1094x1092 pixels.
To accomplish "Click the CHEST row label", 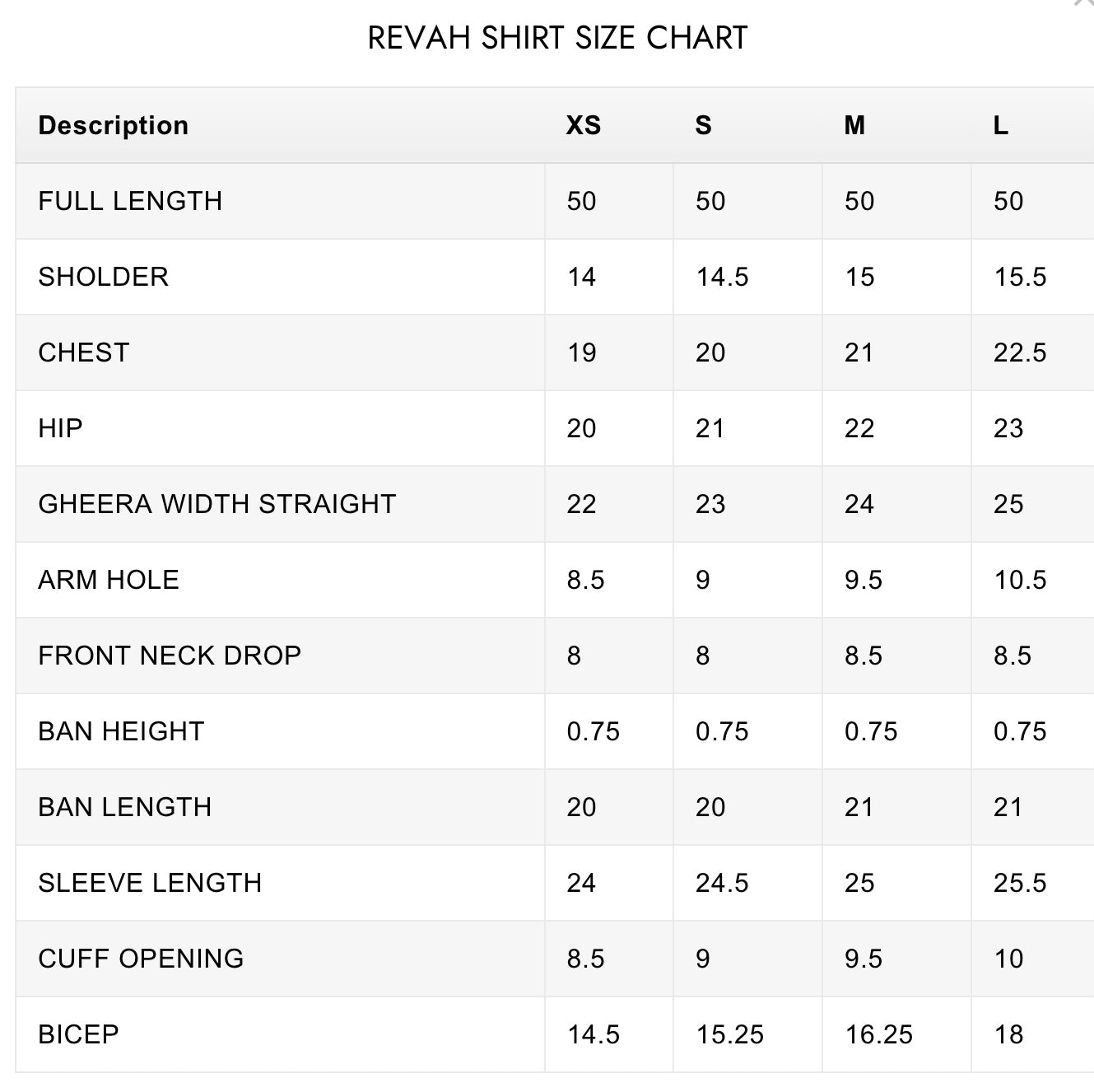I will [84, 352].
